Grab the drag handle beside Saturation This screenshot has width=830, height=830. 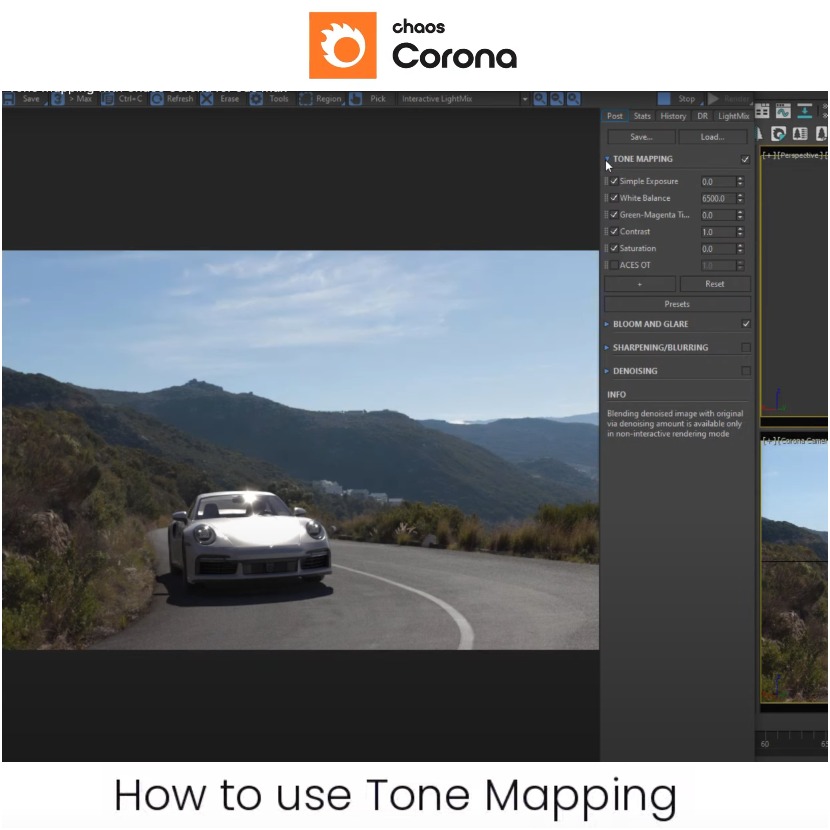tap(606, 248)
